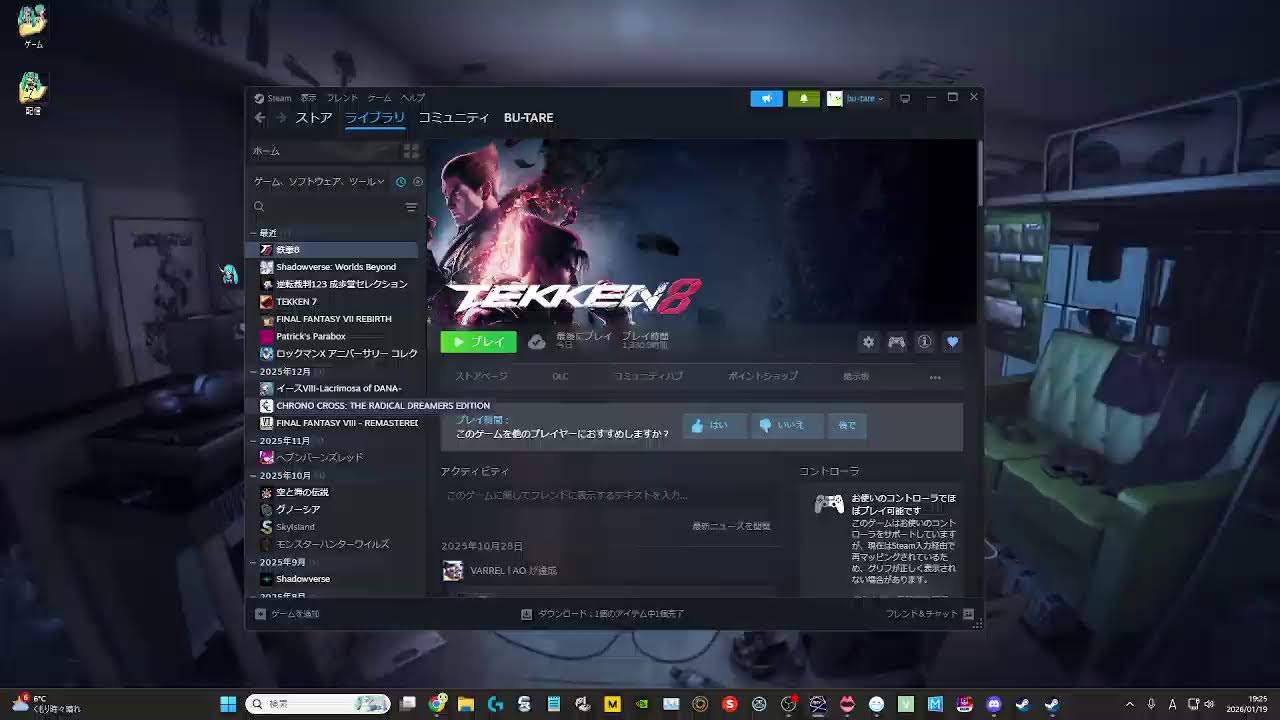
Task: Switch to the ライブラリ tab
Action: (x=375, y=118)
